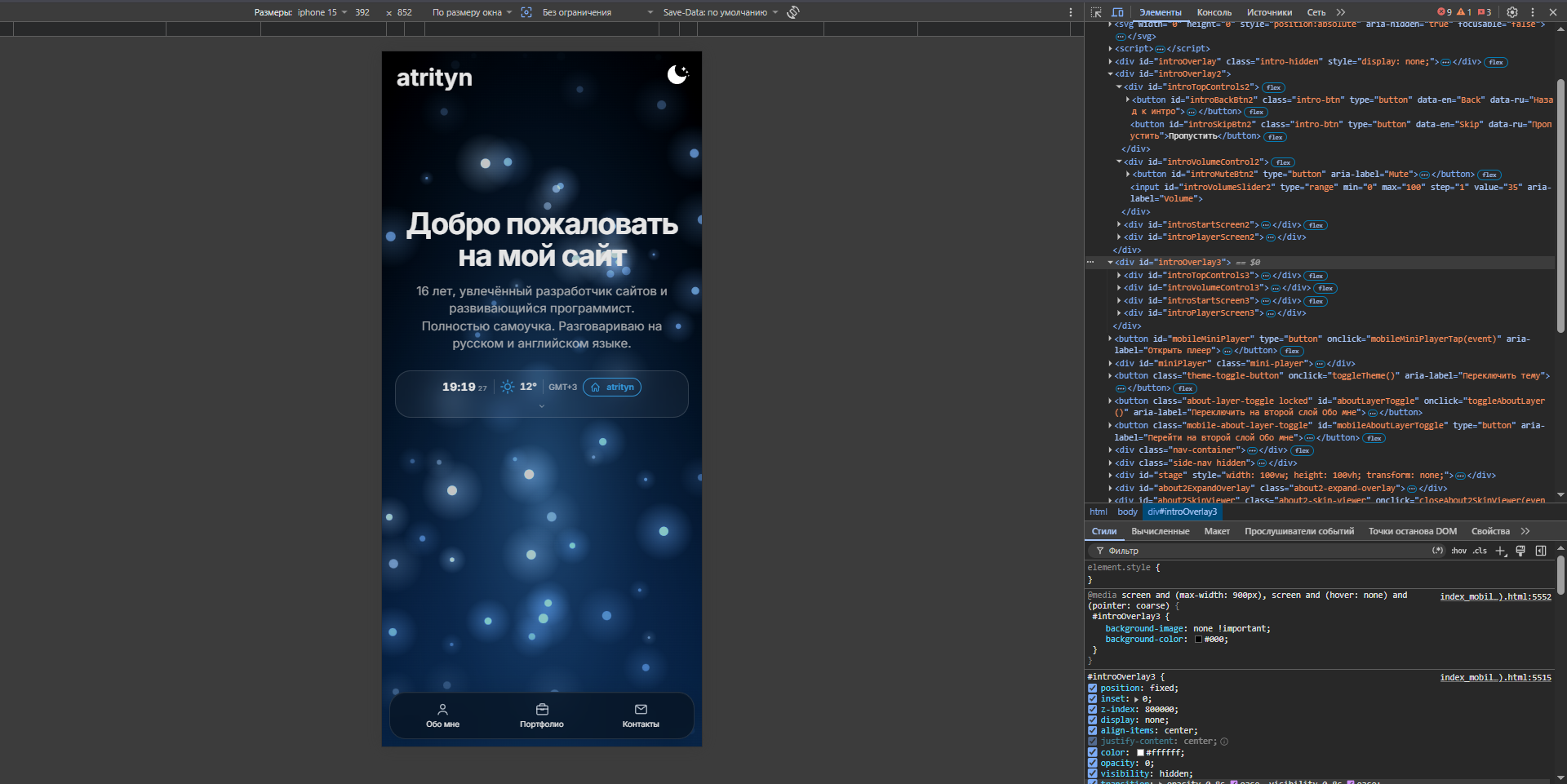Open the Макет tab

pos(1217,531)
